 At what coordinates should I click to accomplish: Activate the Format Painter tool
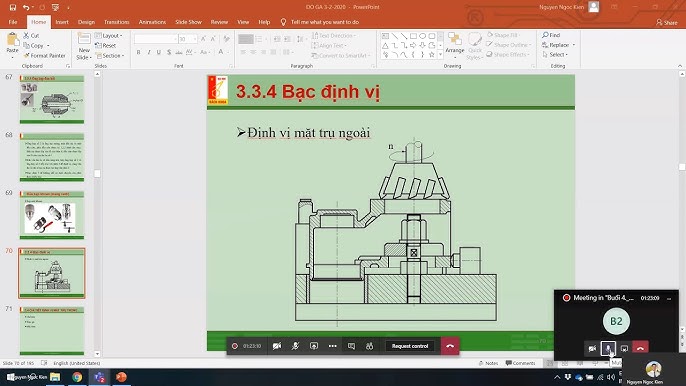coord(45,56)
